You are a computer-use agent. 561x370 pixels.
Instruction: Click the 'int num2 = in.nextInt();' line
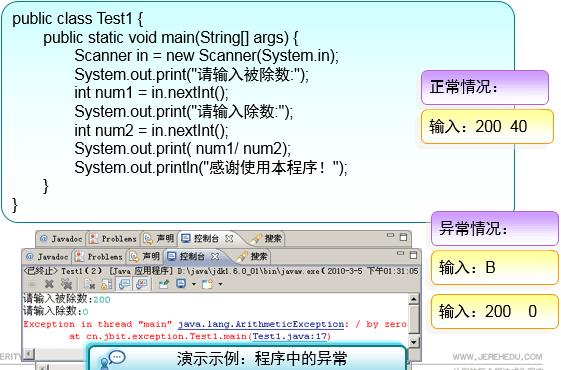tap(151, 130)
